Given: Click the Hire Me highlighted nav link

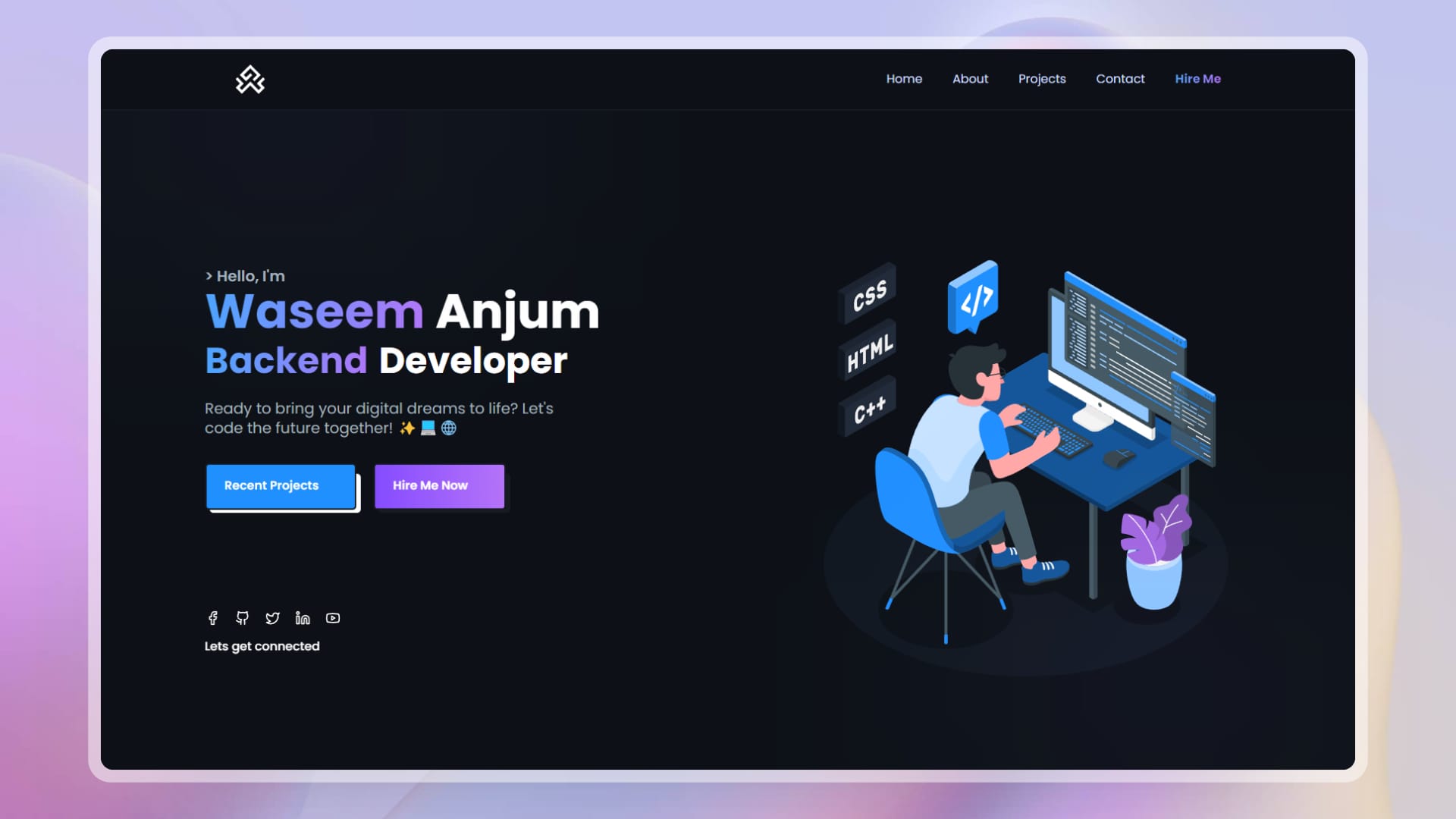Looking at the screenshot, I should click(1197, 79).
